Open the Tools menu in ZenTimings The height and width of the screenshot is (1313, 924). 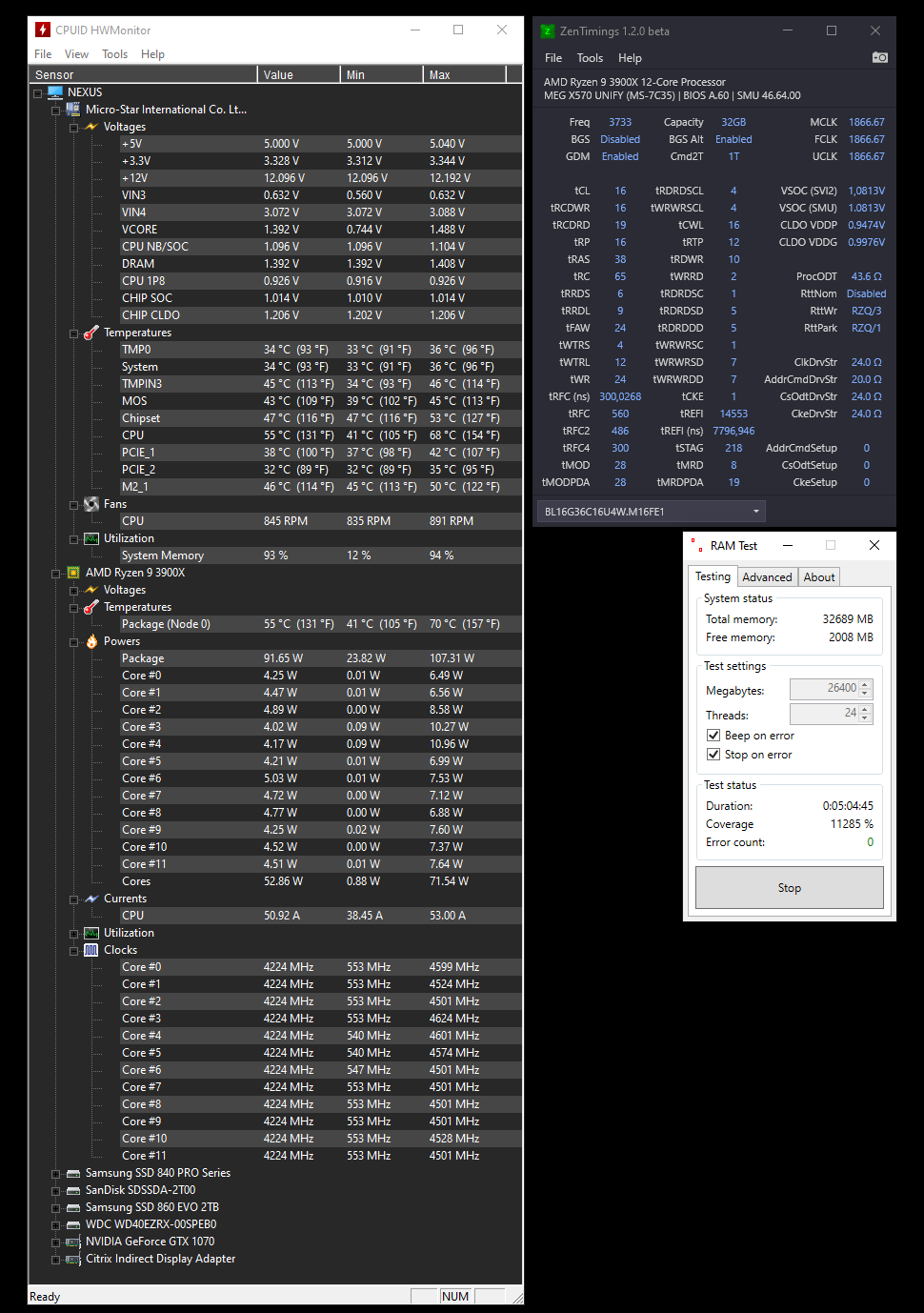click(x=590, y=57)
